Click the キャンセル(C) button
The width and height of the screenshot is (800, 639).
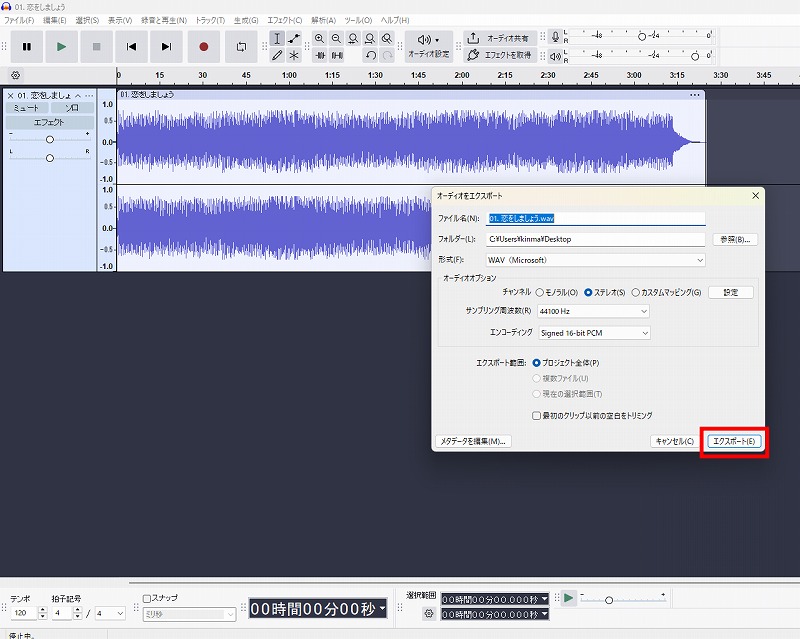[x=674, y=441]
